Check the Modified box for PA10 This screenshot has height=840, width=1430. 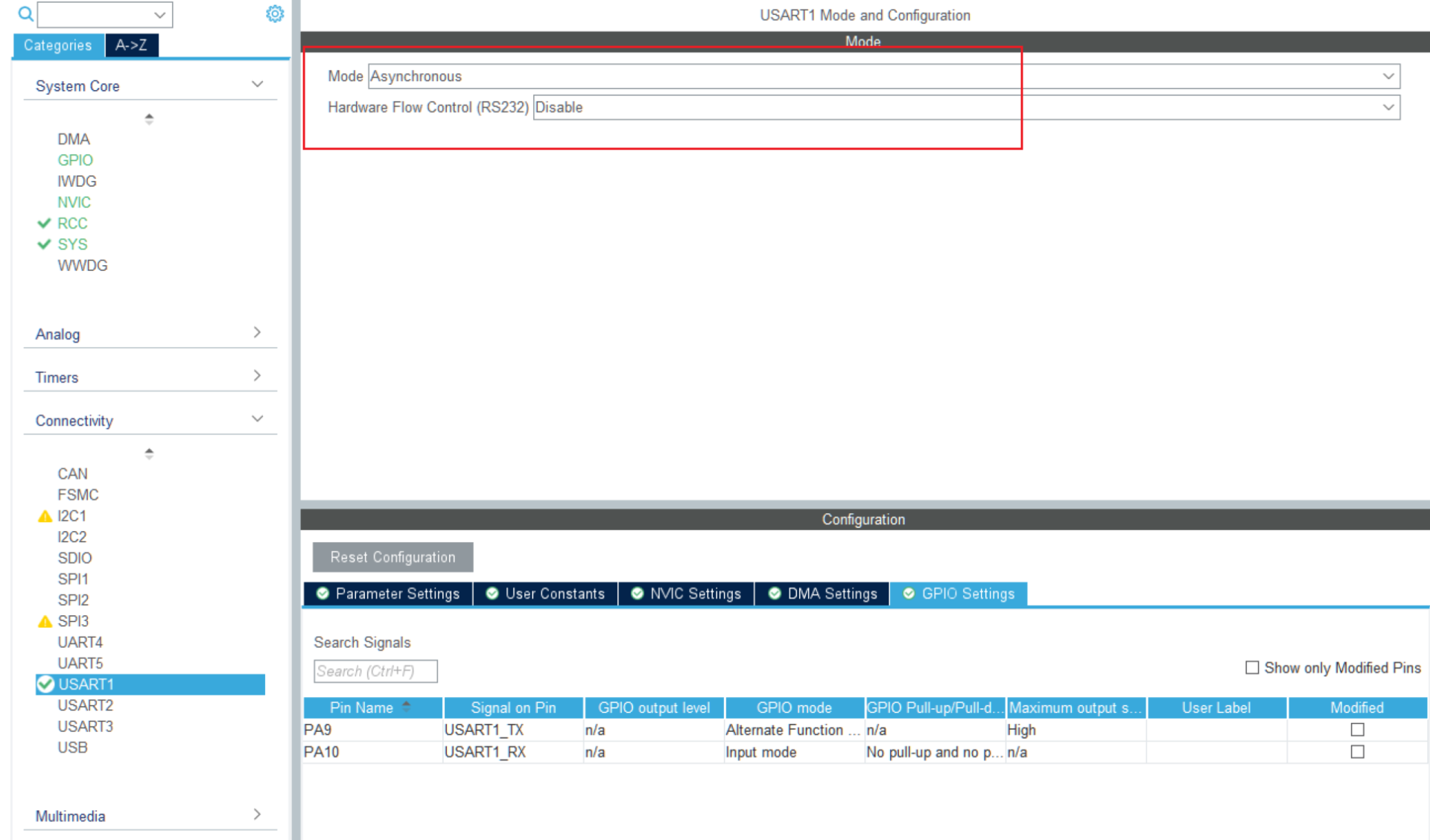pyautogui.click(x=1357, y=752)
